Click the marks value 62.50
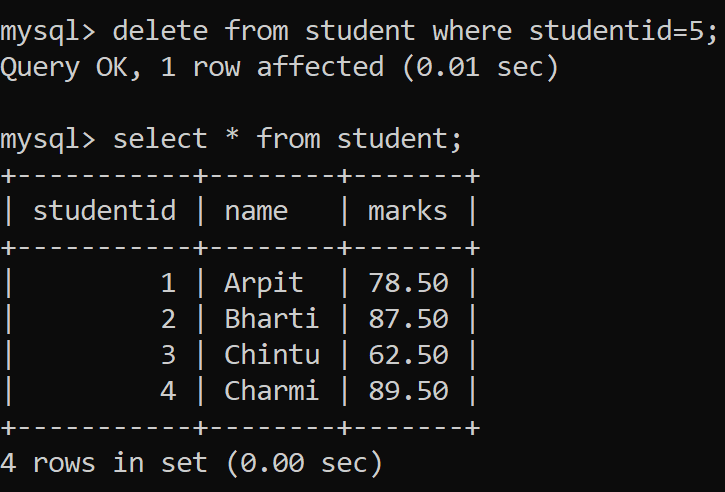725x492 pixels. 408,355
